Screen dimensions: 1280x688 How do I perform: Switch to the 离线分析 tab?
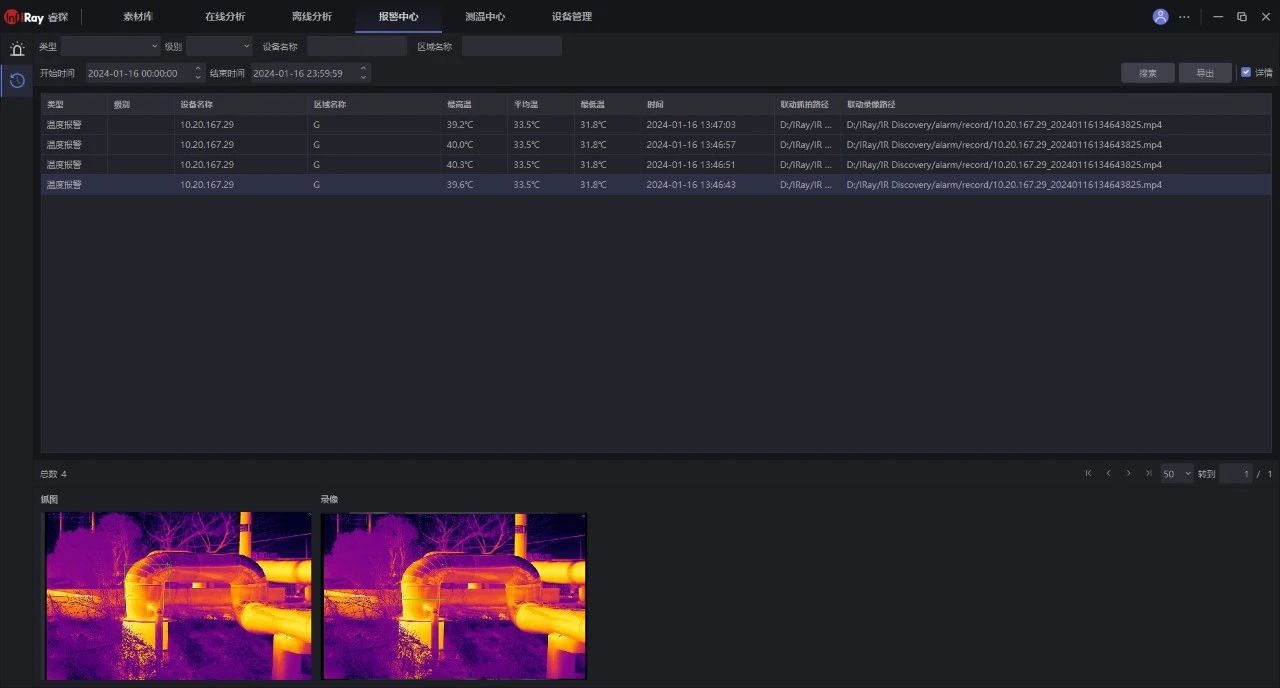(312, 17)
